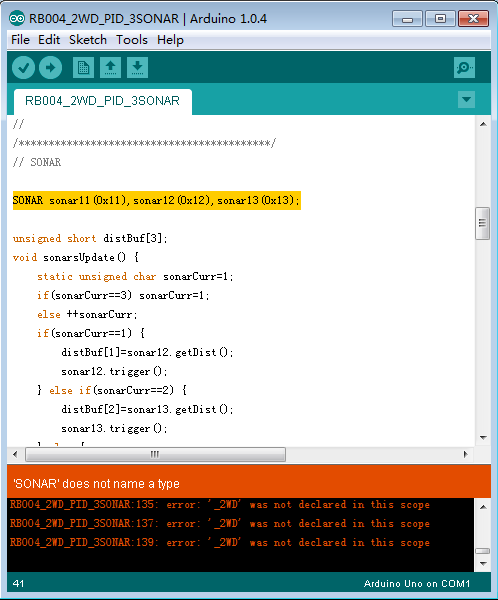The width and height of the screenshot is (498, 600).
Task: Click the console scroll up arrow
Action: tap(483, 507)
